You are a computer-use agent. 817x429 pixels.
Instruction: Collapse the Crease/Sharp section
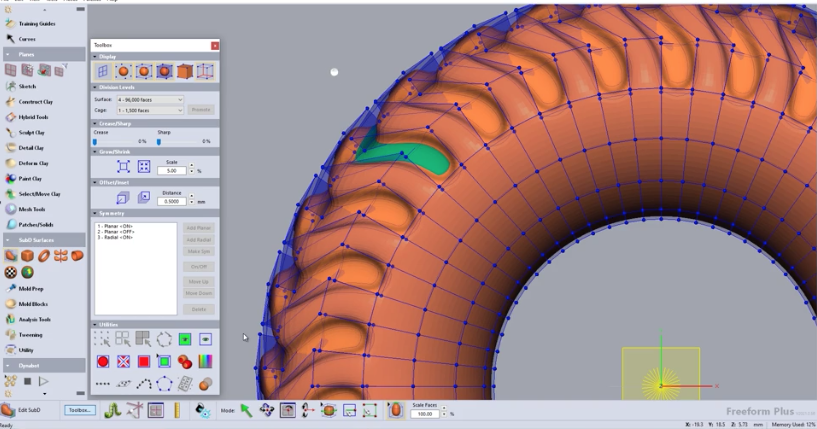(x=95, y=124)
